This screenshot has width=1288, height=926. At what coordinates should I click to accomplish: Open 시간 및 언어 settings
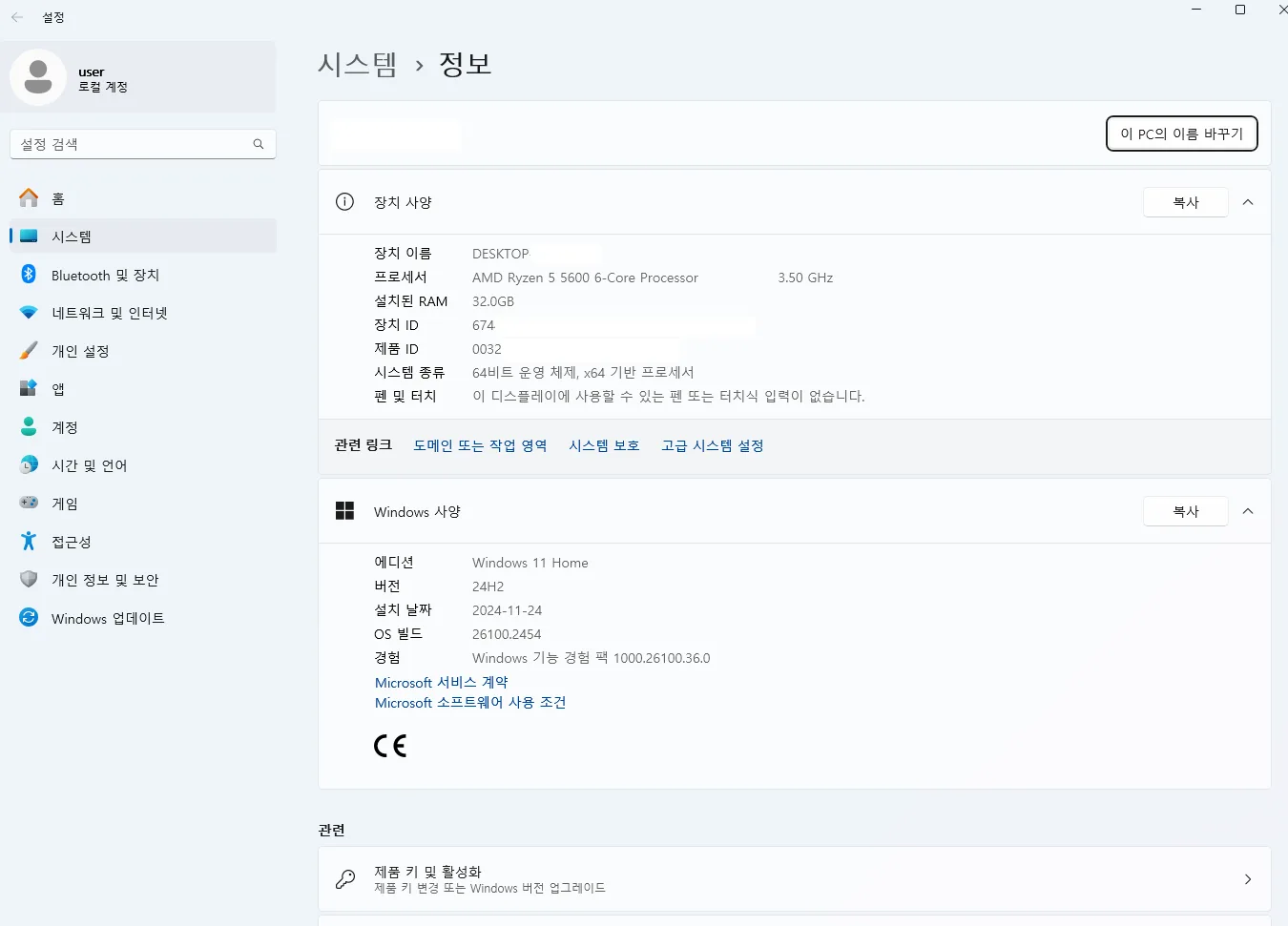tap(143, 465)
